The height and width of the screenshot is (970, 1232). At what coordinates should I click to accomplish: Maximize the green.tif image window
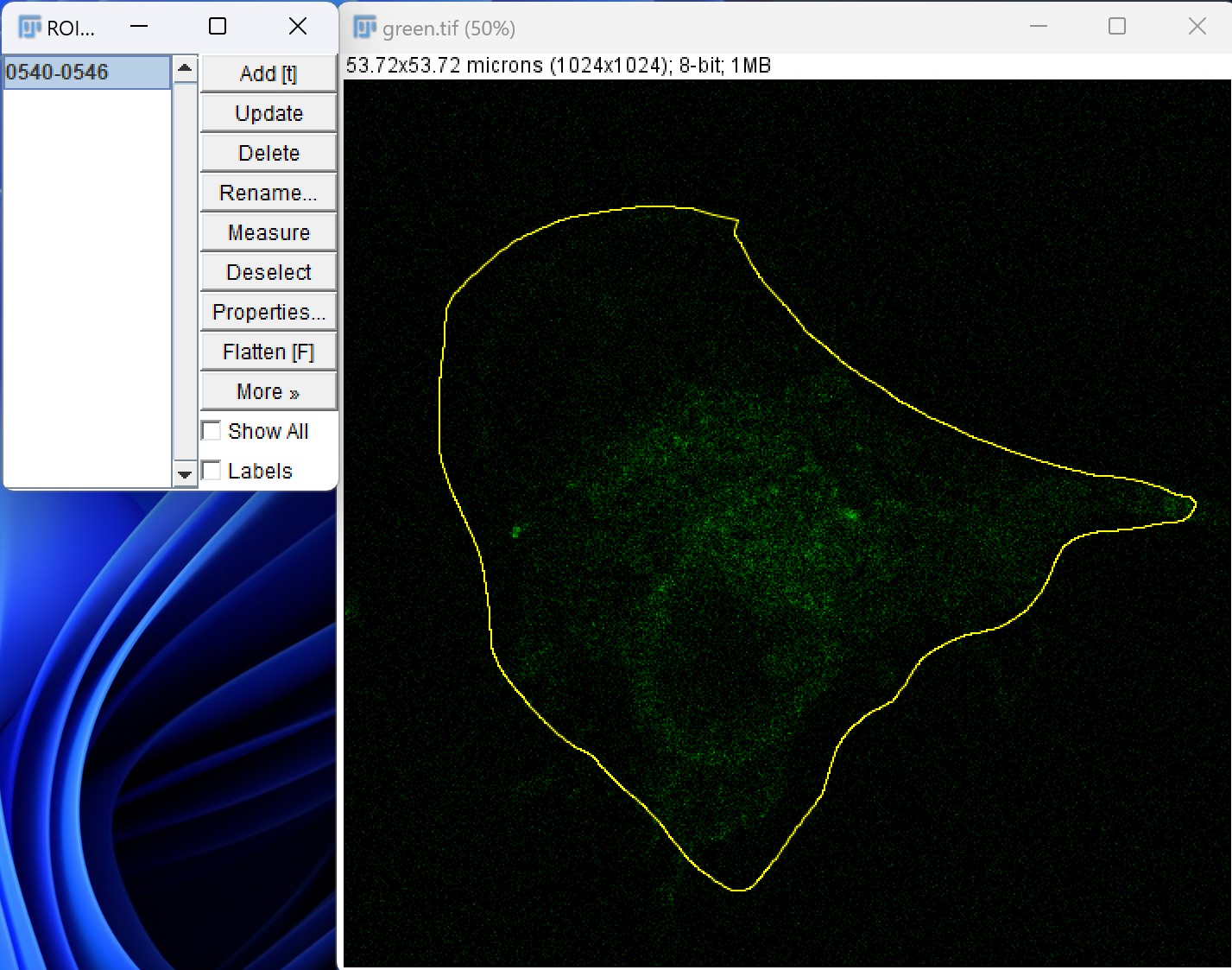(x=1117, y=26)
